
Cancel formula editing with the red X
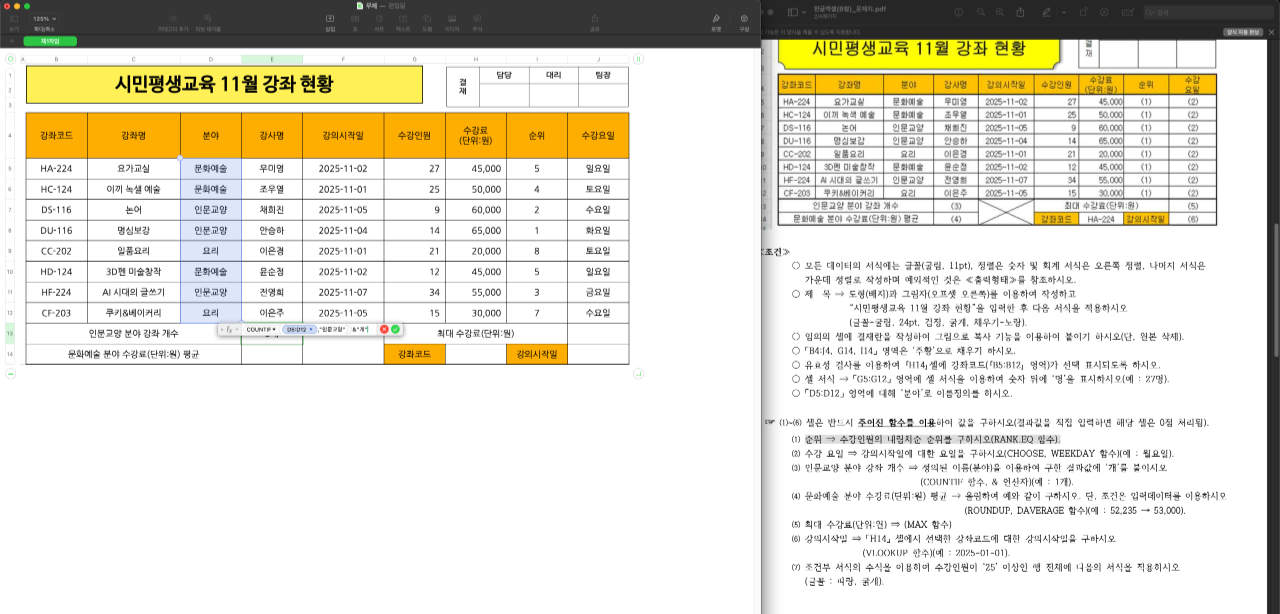point(384,329)
